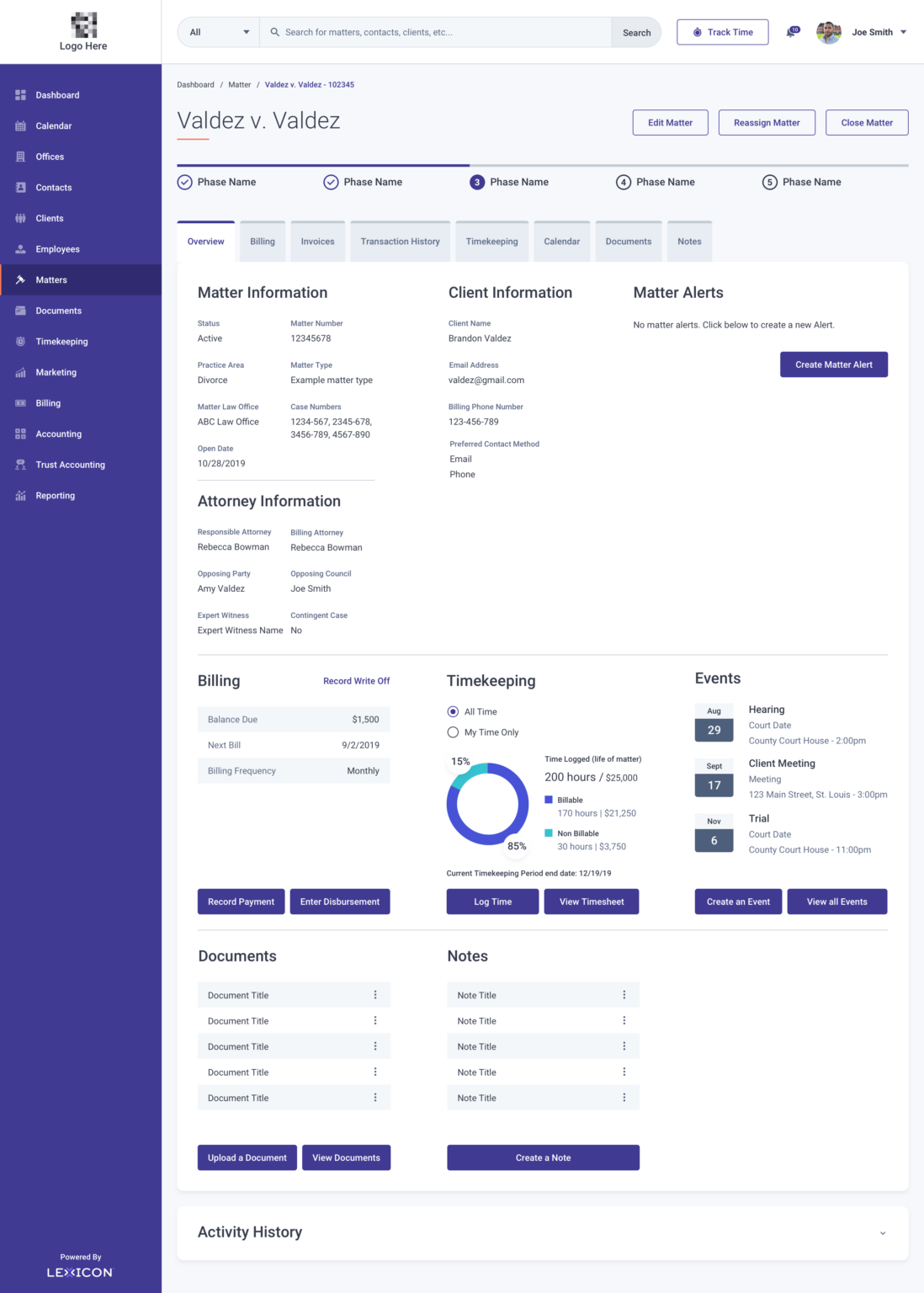Screen dimensions: 924x1293
Task: Open Documents sidebar icon
Action: click(x=20, y=311)
